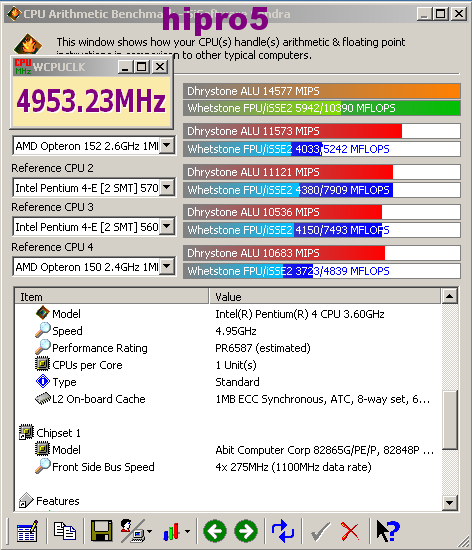Click the value "Intel(R) Pentium(R) 4 CPU 3.60GHz"

tap(300, 314)
